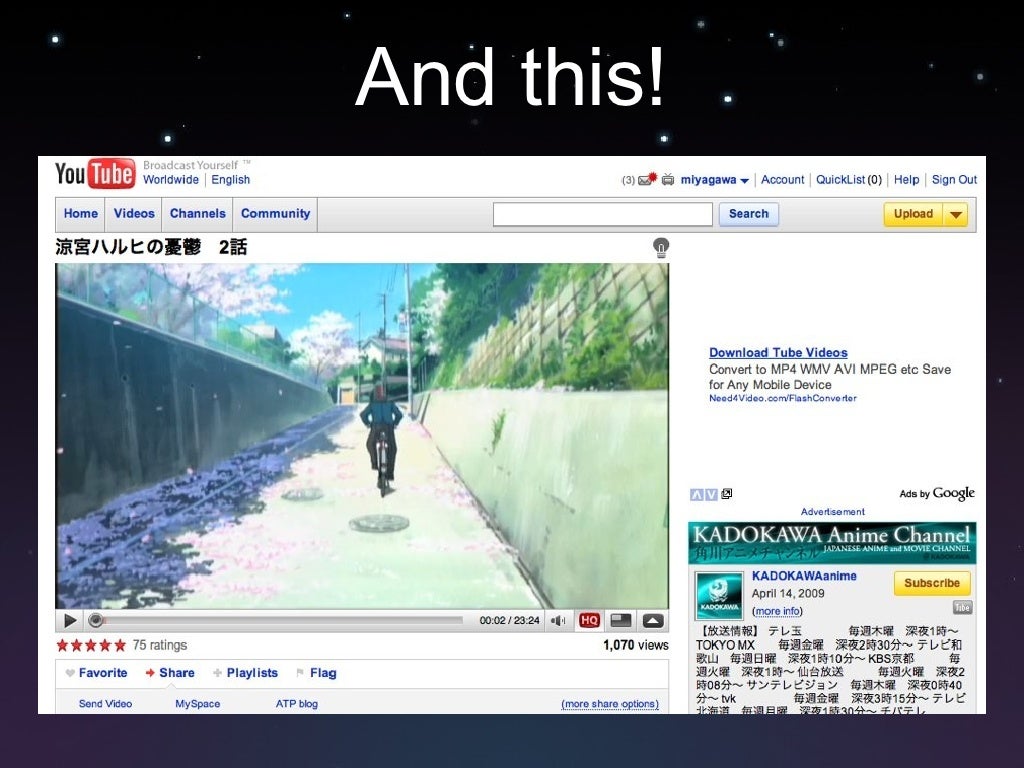This screenshot has width=1024, height=768.
Task: Mute the video volume
Action: [x=558, y=620]
